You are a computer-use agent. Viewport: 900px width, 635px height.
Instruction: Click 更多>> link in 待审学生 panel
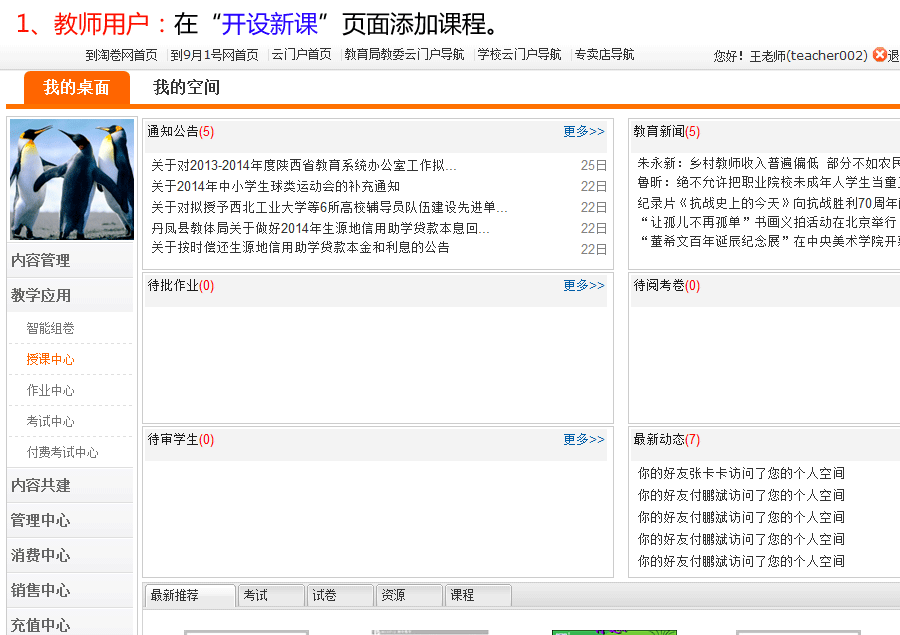pyautogui.click(x=583, y=439)
